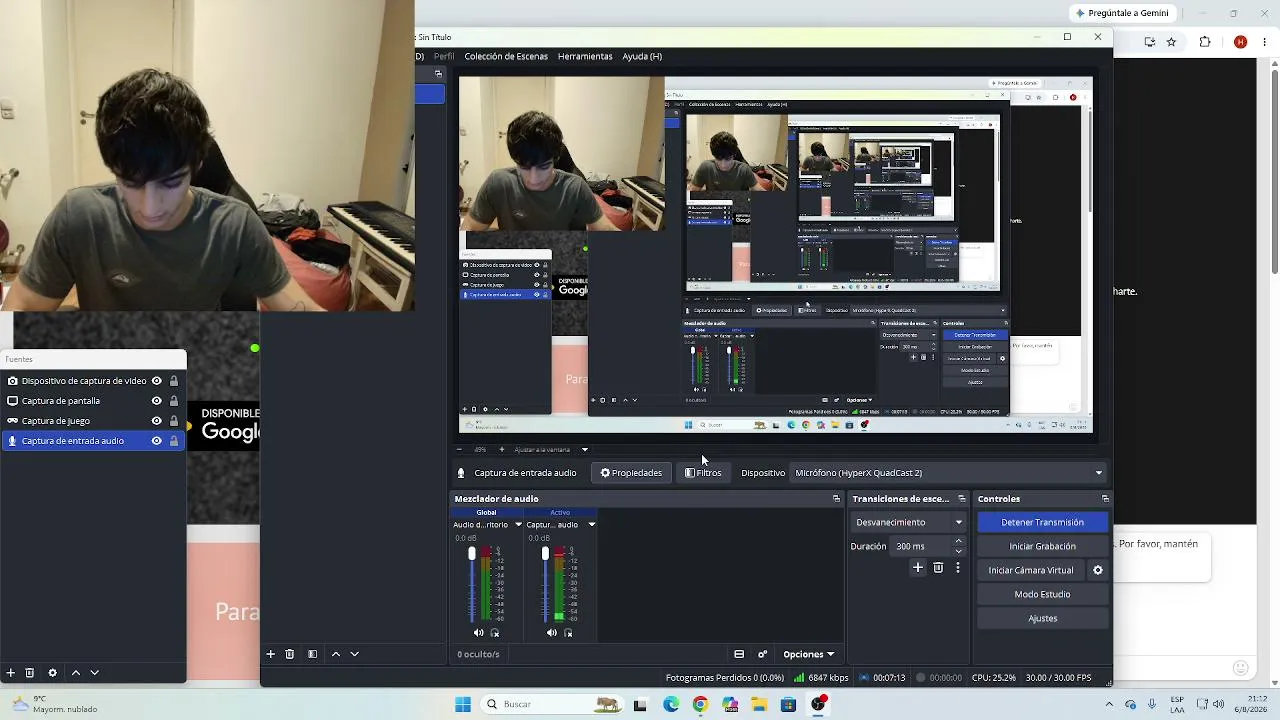Open the Dispositivo microphone dropdown
The width and height of the screenshot is (1280, 720).
point(949,473)
